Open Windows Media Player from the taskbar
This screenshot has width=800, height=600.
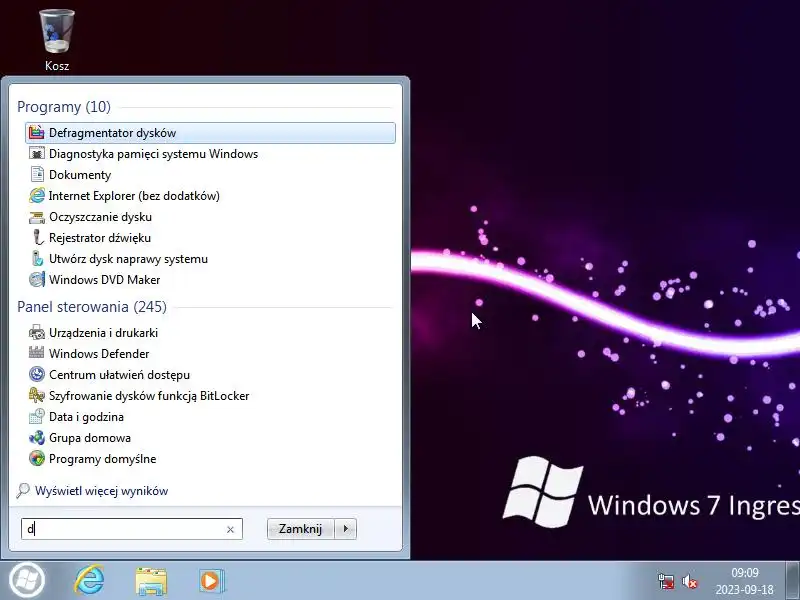[212, 581]
